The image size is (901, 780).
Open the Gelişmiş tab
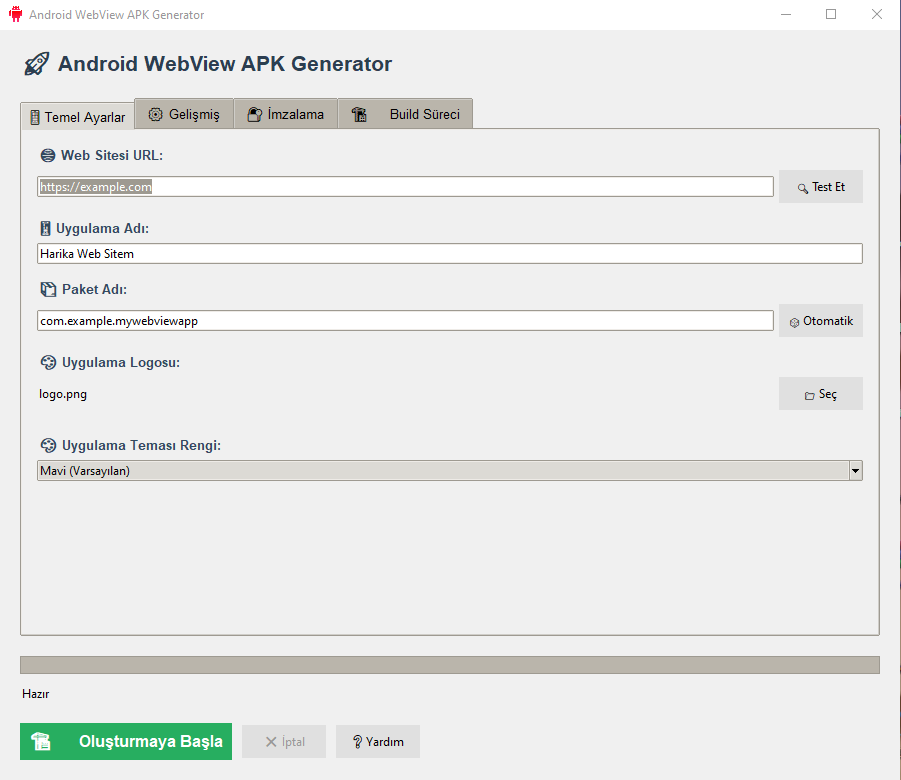[x=184, y=114]
